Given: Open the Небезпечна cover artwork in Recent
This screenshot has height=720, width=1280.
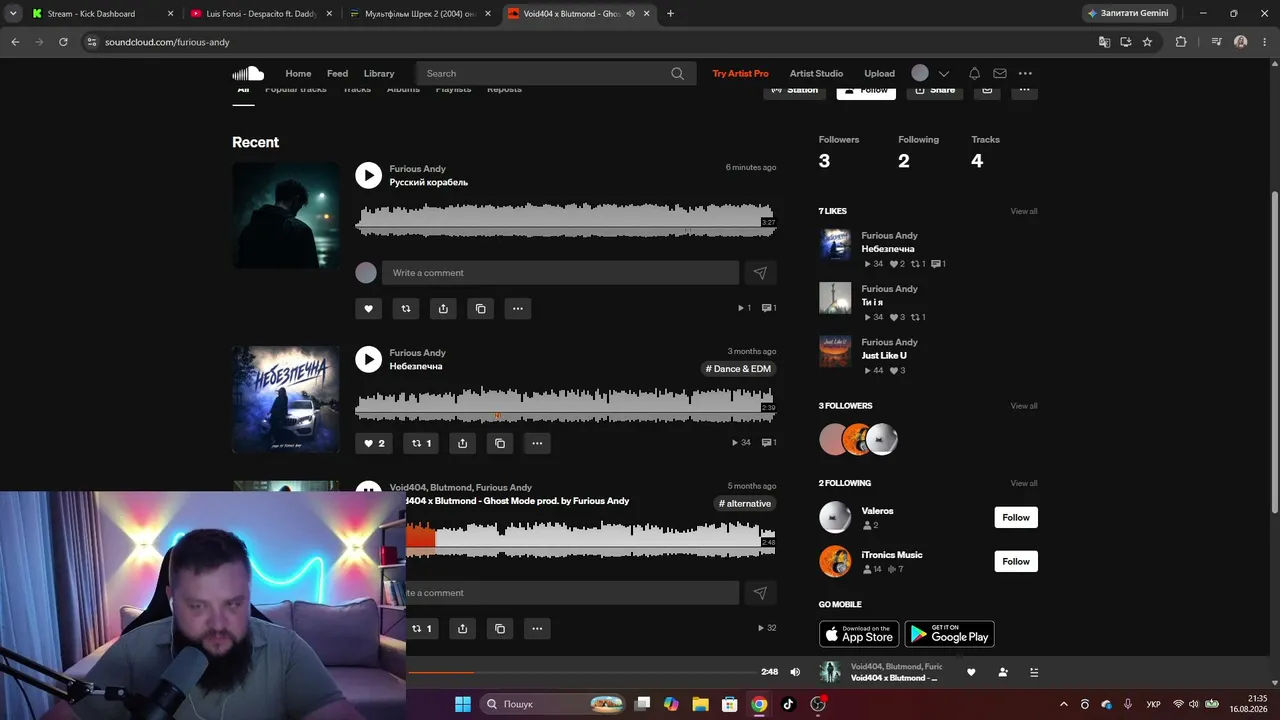Looking at the screenshot, I should pos(286,400).
